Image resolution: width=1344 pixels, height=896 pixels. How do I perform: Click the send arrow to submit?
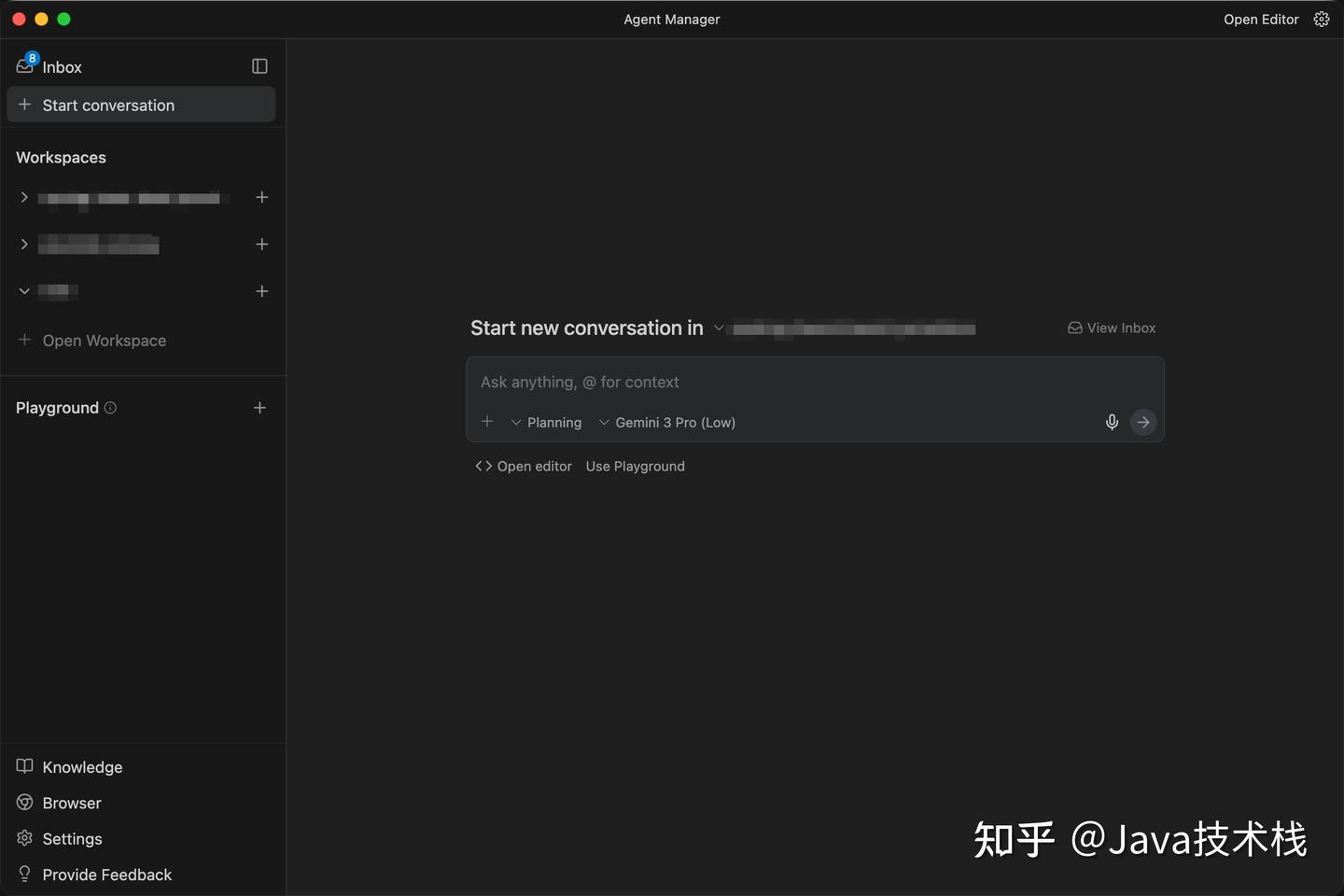[x=1142, y=422]
